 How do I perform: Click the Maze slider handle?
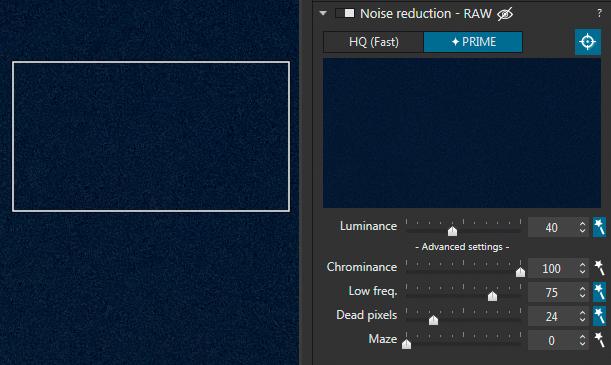tap(406, 344)
